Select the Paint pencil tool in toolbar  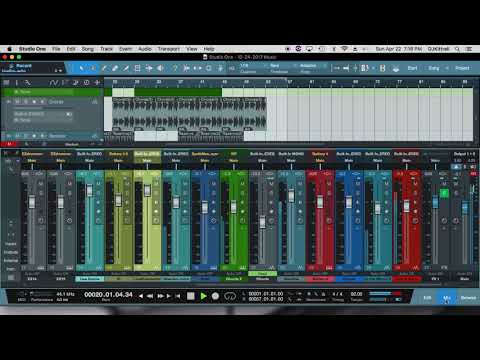[x=126, y=68]
